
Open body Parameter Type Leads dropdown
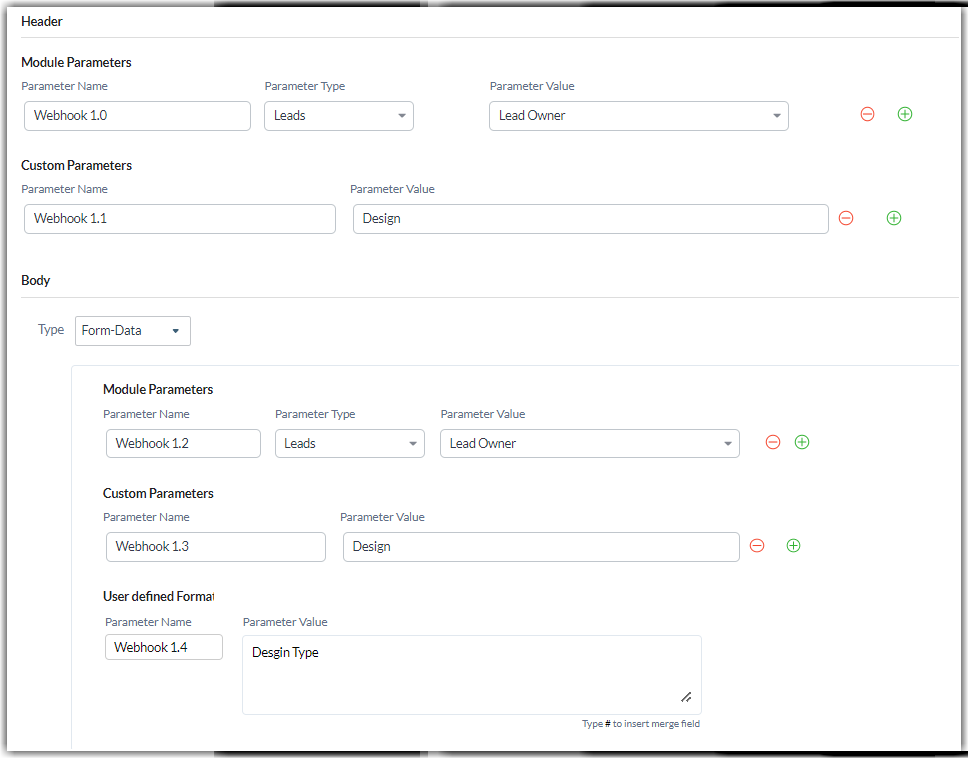pyautogui.click(x=349, y=444)
